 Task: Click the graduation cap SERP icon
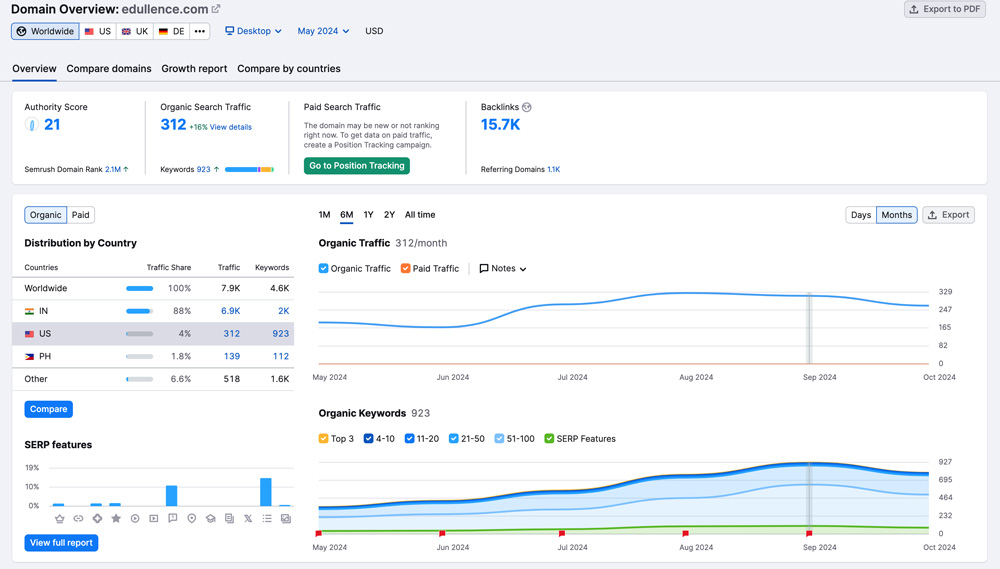(210, 519)
